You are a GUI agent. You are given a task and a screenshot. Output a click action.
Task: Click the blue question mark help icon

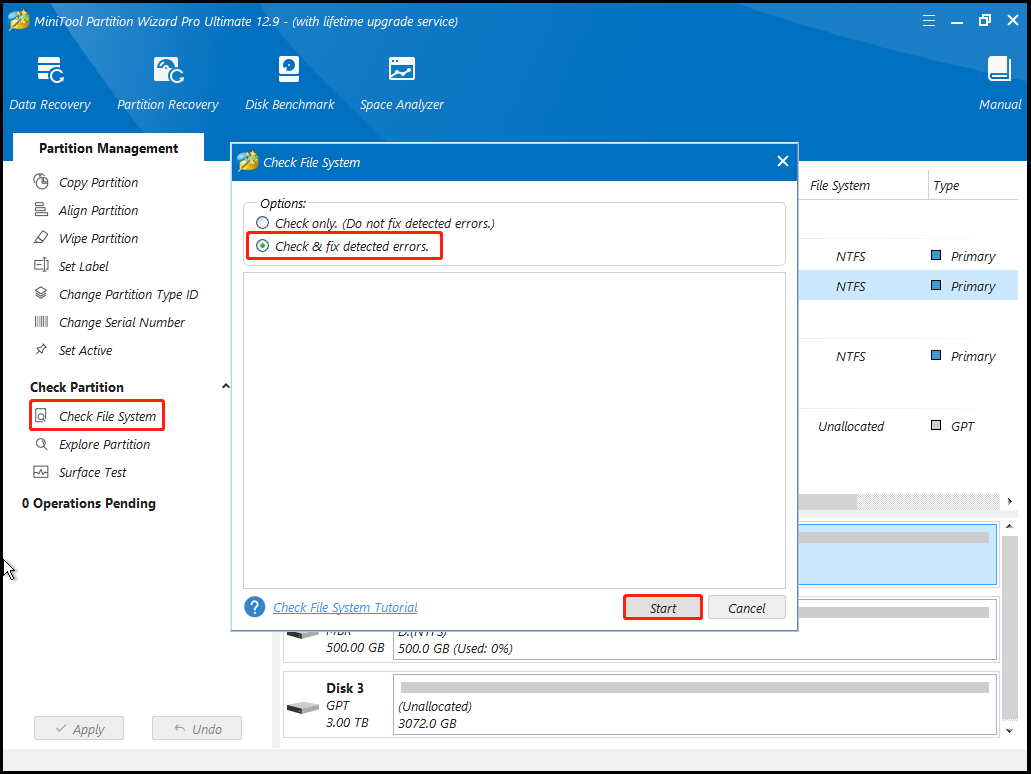tap(254, 607)
